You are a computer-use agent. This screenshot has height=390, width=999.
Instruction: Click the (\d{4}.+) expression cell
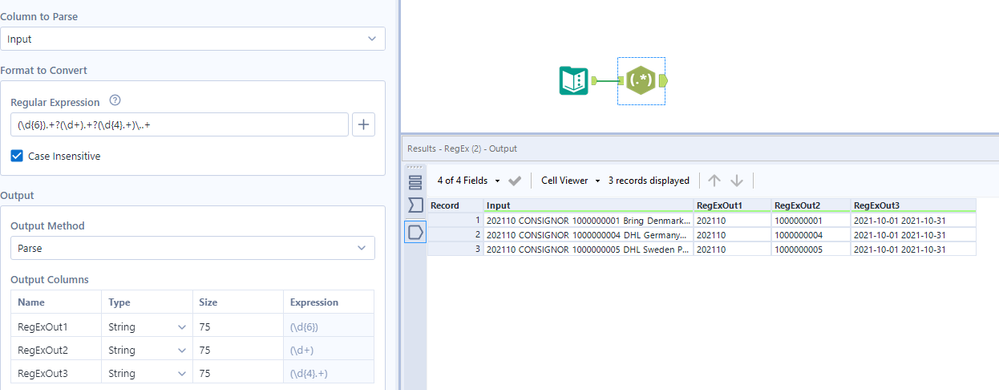point(328,373)
